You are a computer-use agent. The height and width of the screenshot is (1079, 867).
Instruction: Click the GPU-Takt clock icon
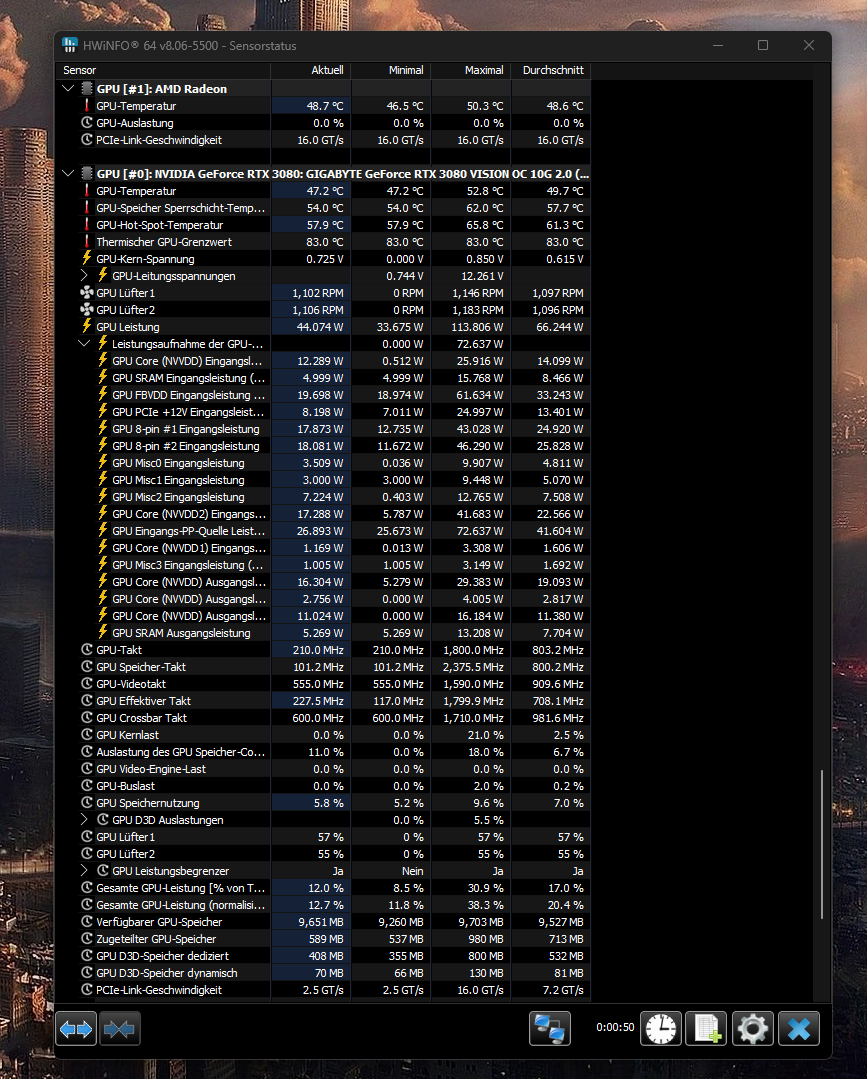coord(87,650)
